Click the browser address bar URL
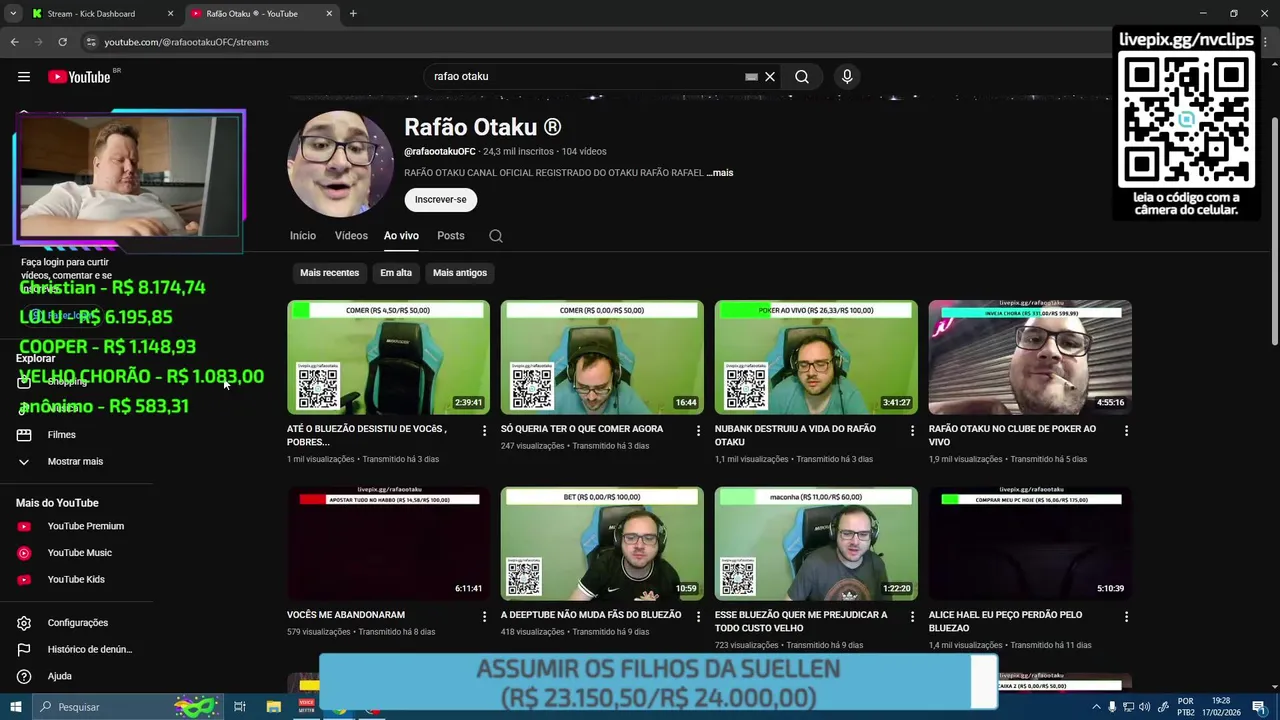1280x720 pixels. 186,42
